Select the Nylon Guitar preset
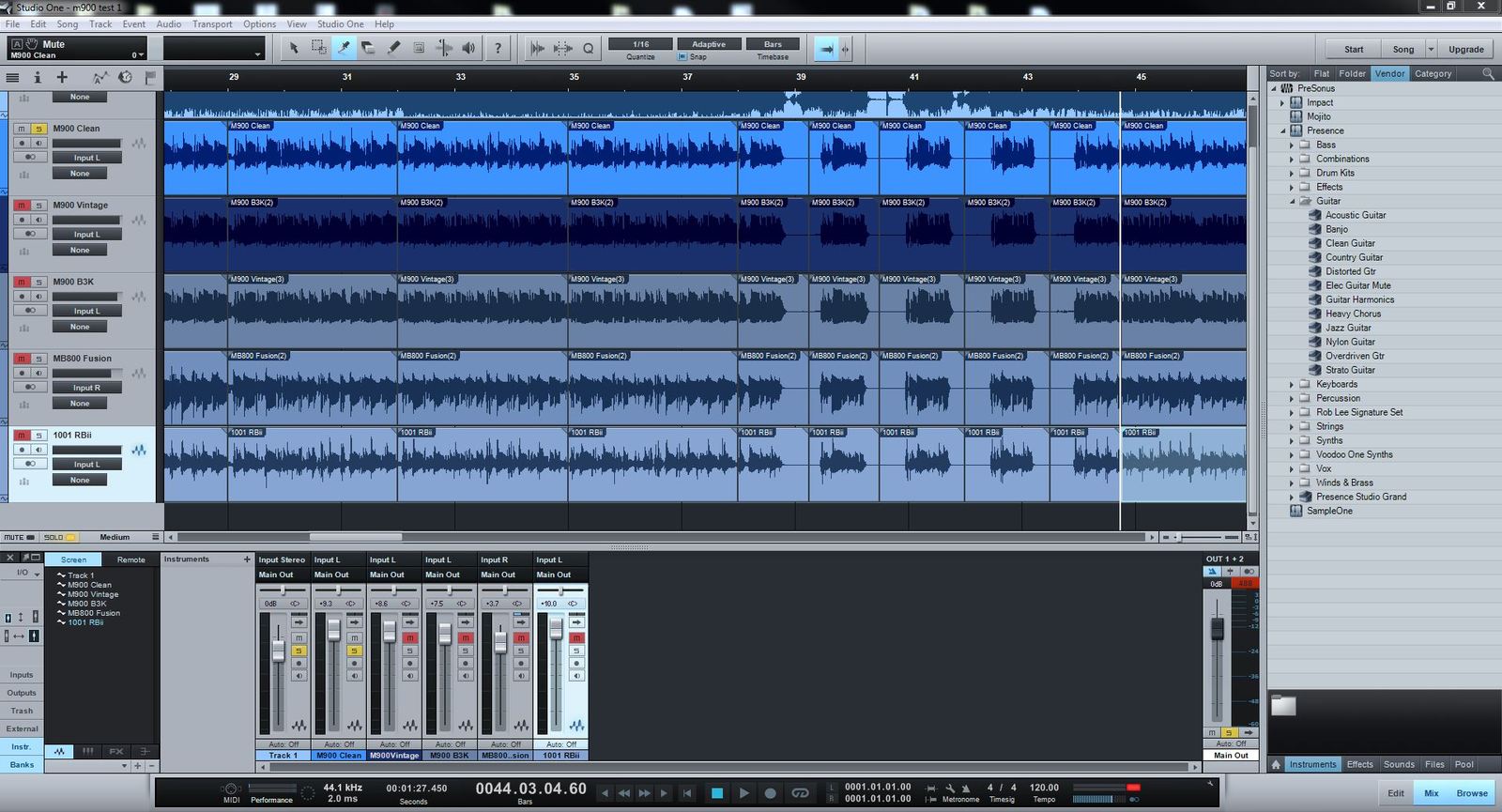This screenshot has height=812, width=1502. [1350, 342]
